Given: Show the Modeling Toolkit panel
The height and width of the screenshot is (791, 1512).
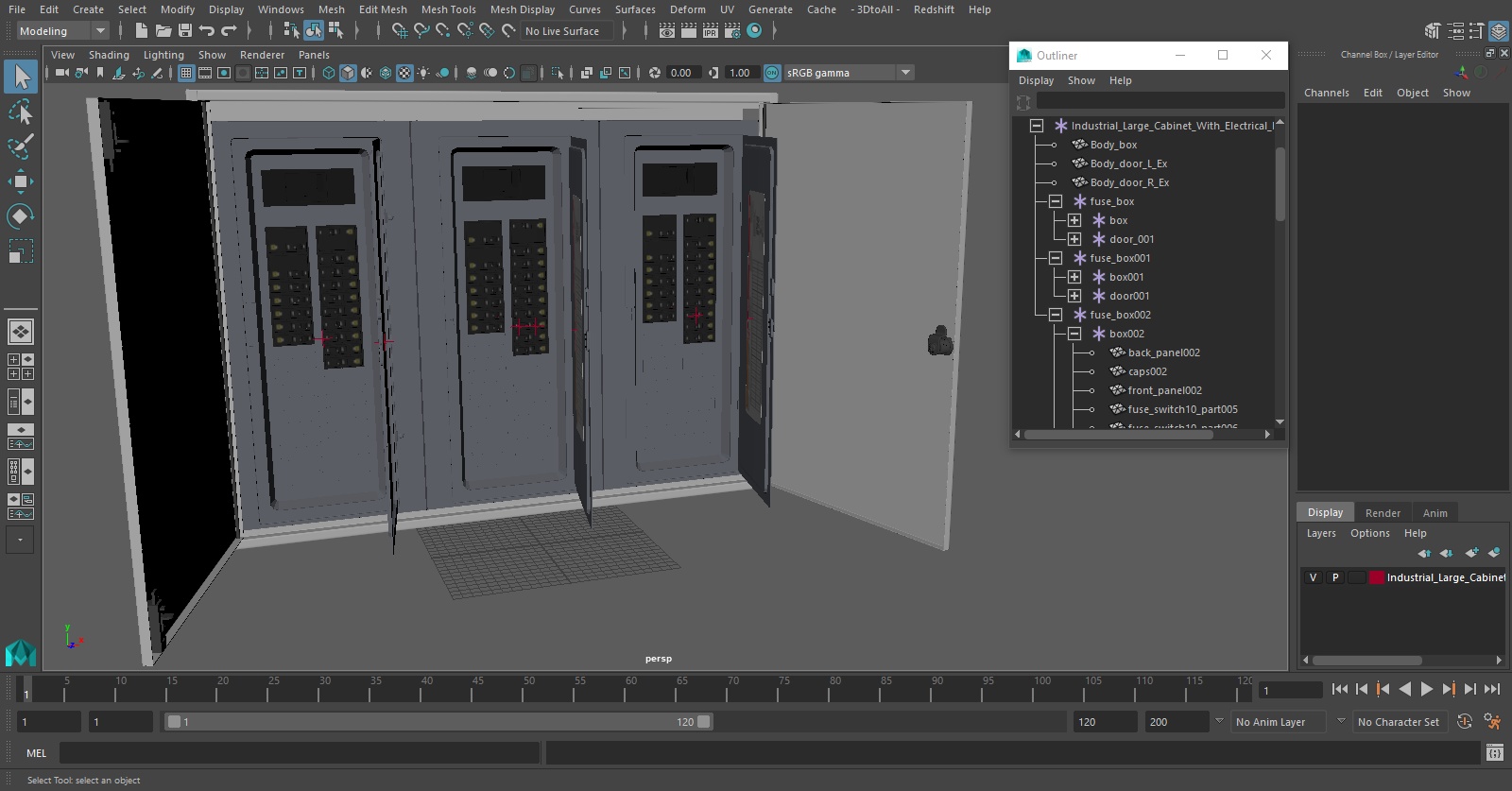Looking at the screenshot, I should (1434, 31).
